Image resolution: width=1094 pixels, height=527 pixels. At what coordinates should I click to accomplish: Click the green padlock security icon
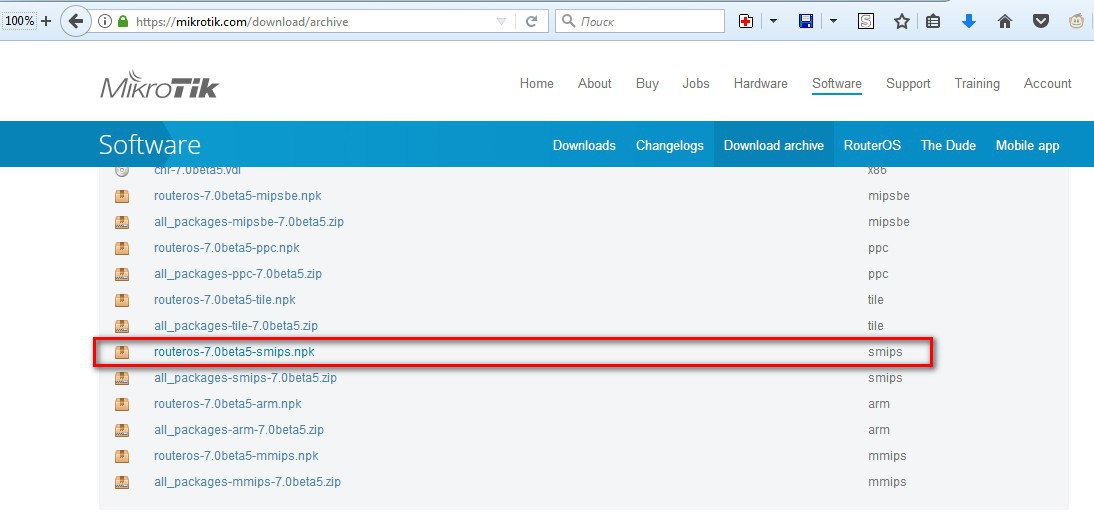click(x=123, y=22)
